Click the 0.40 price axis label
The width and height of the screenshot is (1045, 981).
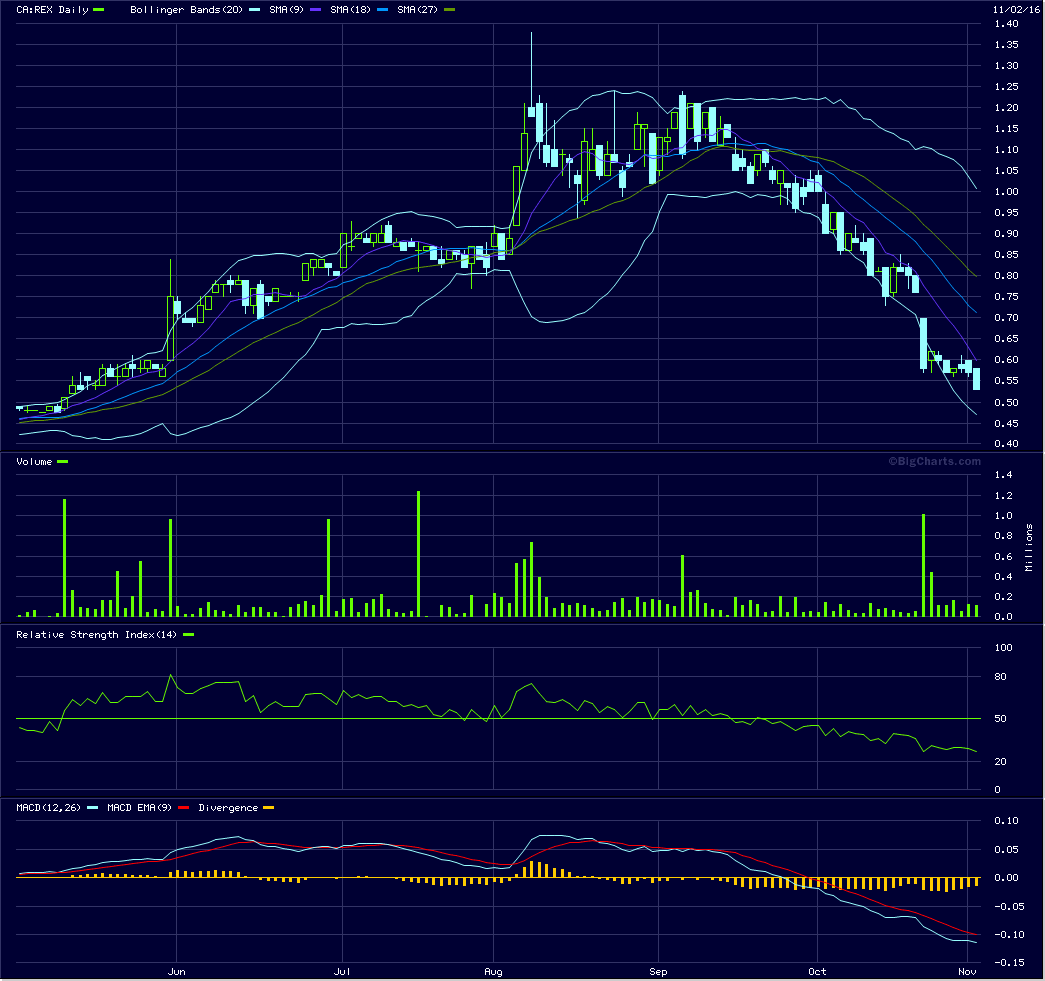pos(1006,444)
